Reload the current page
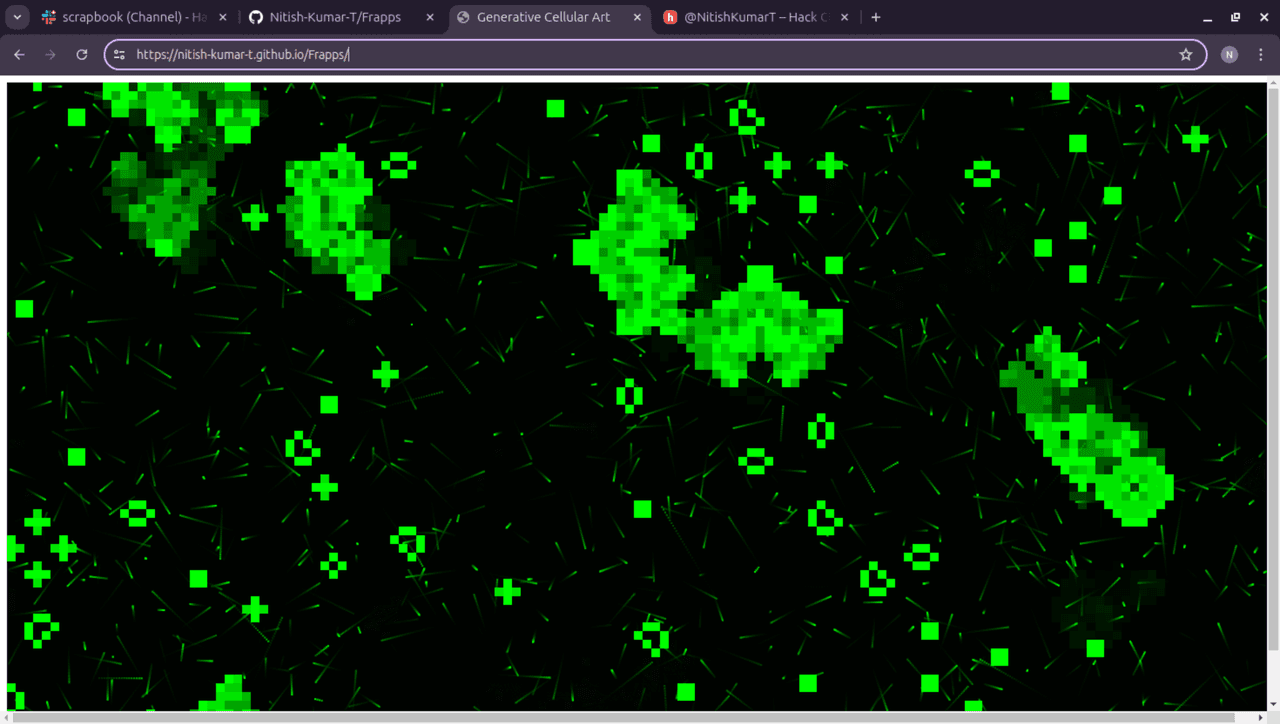 pos(82,55)
